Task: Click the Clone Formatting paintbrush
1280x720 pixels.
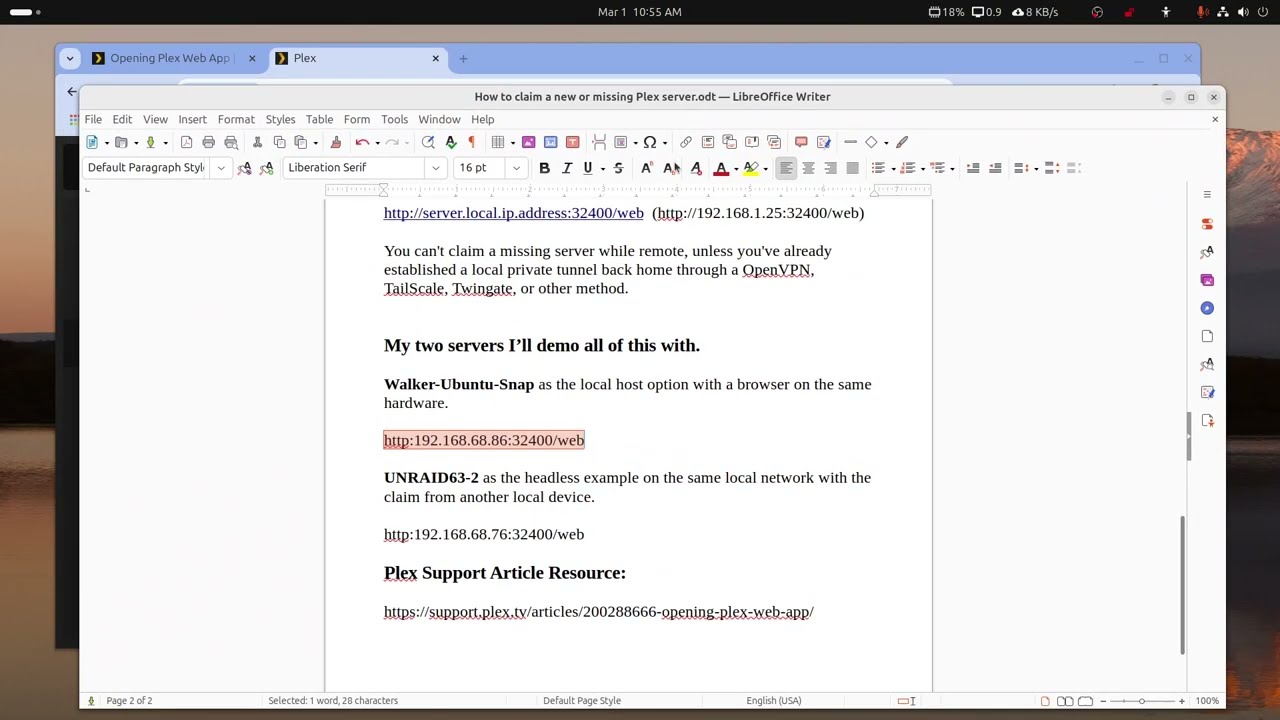Action: pyautogui.click(x=336, y=142)
